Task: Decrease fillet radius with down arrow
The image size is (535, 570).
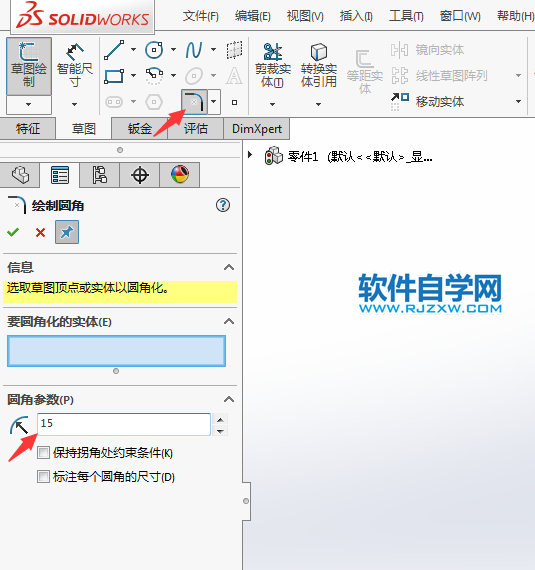Action: click(220, 431)
